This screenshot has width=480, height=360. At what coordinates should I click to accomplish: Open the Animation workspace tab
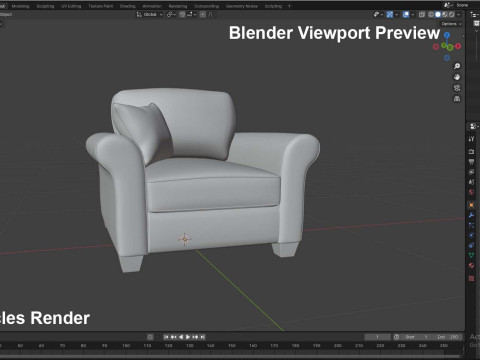tap(152, 6)
